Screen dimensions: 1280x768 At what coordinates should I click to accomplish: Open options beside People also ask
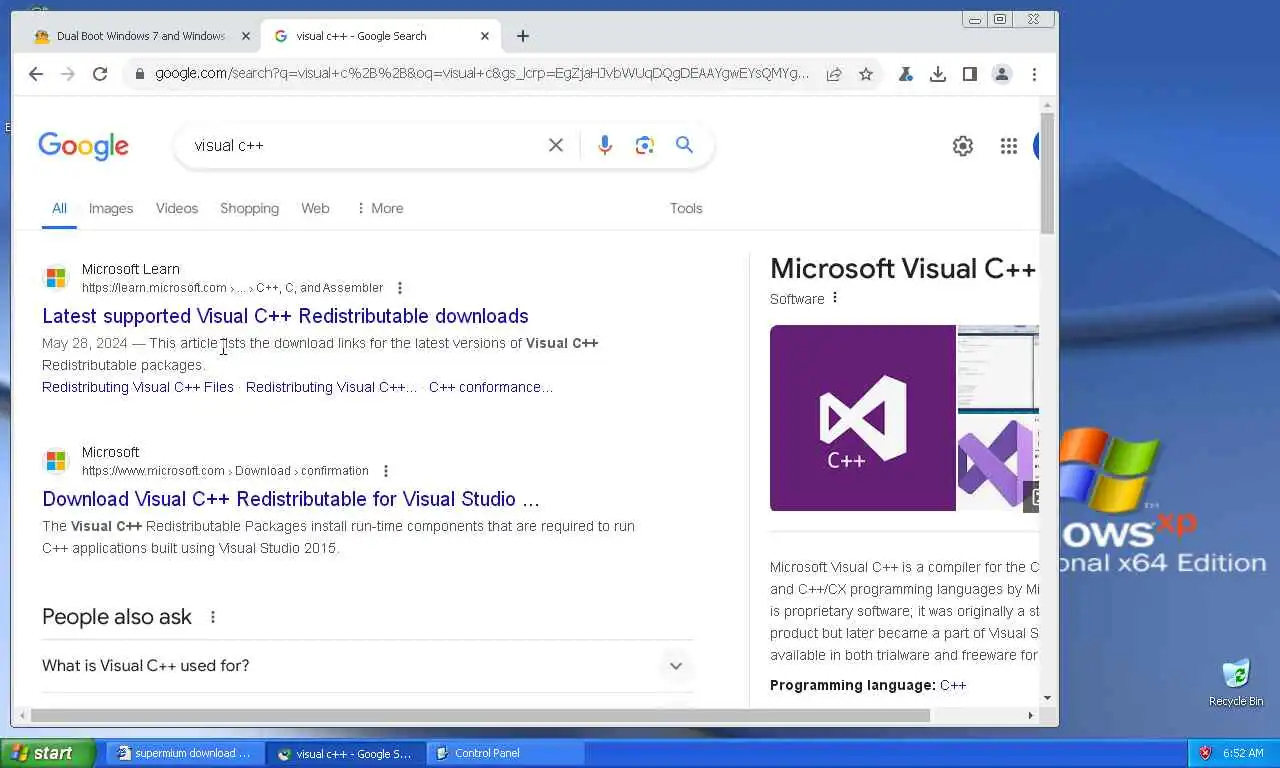tap(213, 617)
